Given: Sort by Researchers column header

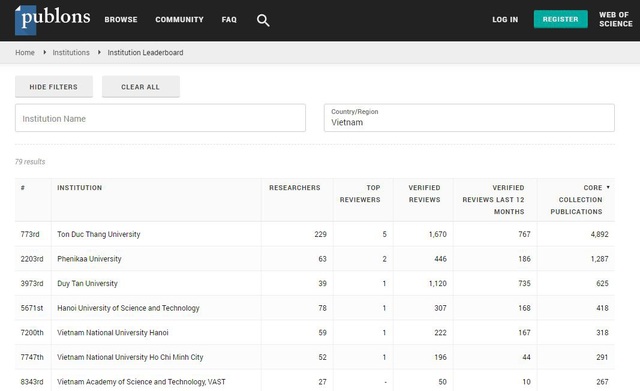Looking at the screenshot, I should click(x=295, y=188).
